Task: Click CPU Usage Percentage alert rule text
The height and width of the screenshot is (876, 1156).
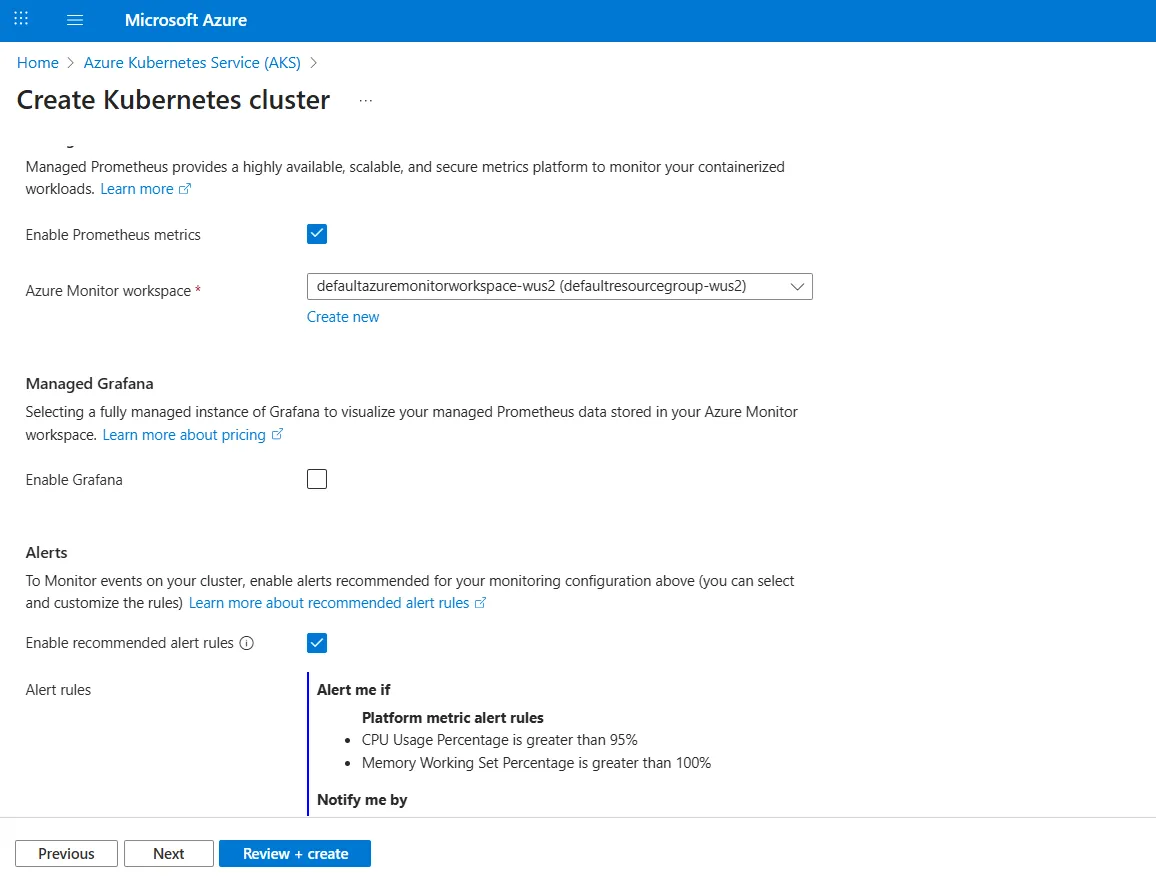Action: [x=499, y=740]
